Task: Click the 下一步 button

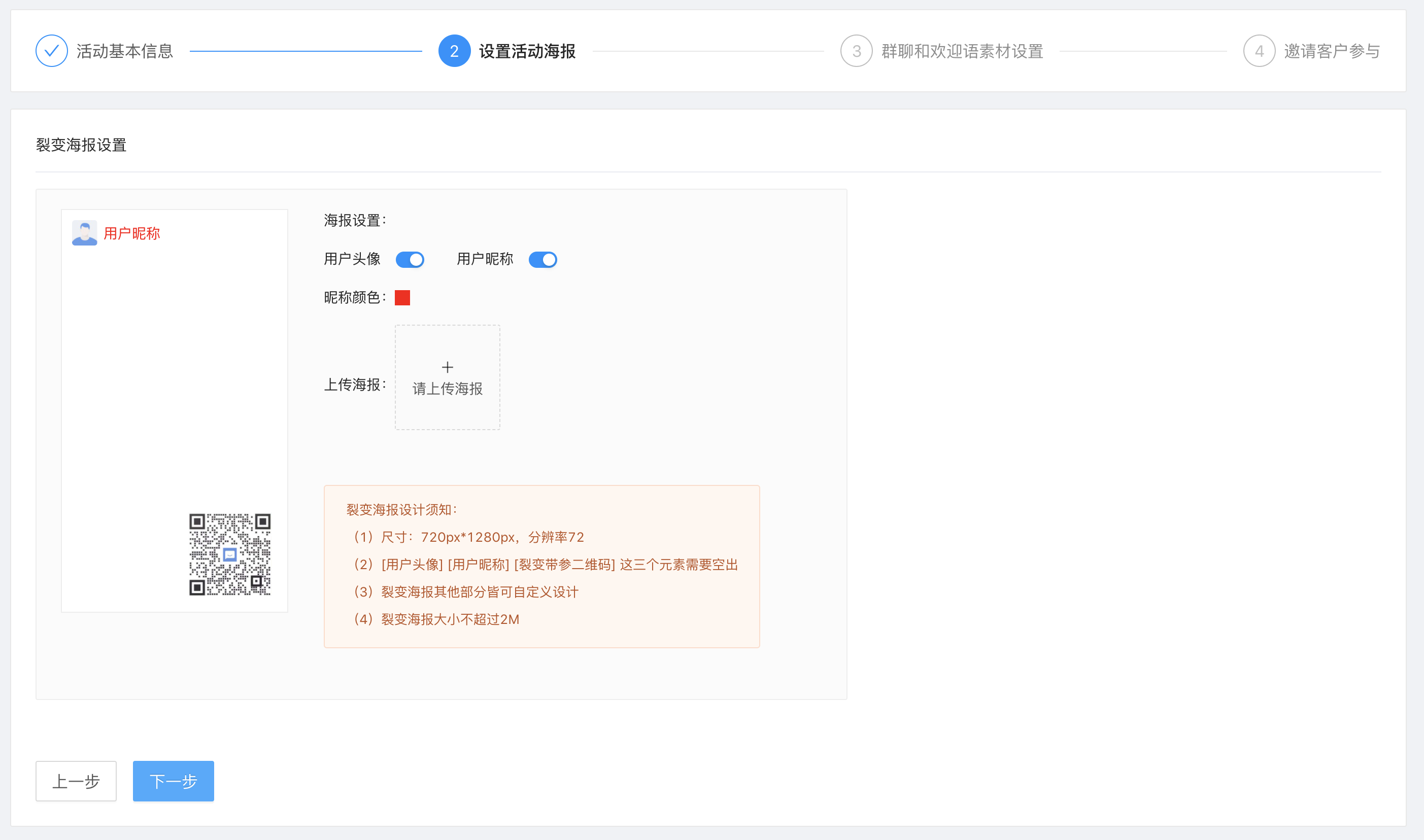Action: pos(173,781)
